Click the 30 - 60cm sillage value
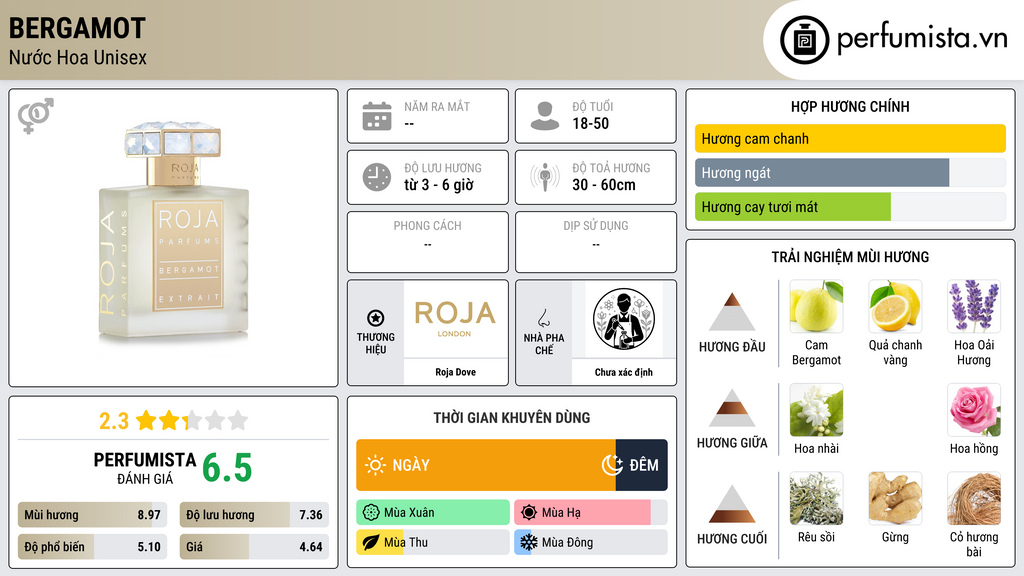 click(x=603, y=185)
